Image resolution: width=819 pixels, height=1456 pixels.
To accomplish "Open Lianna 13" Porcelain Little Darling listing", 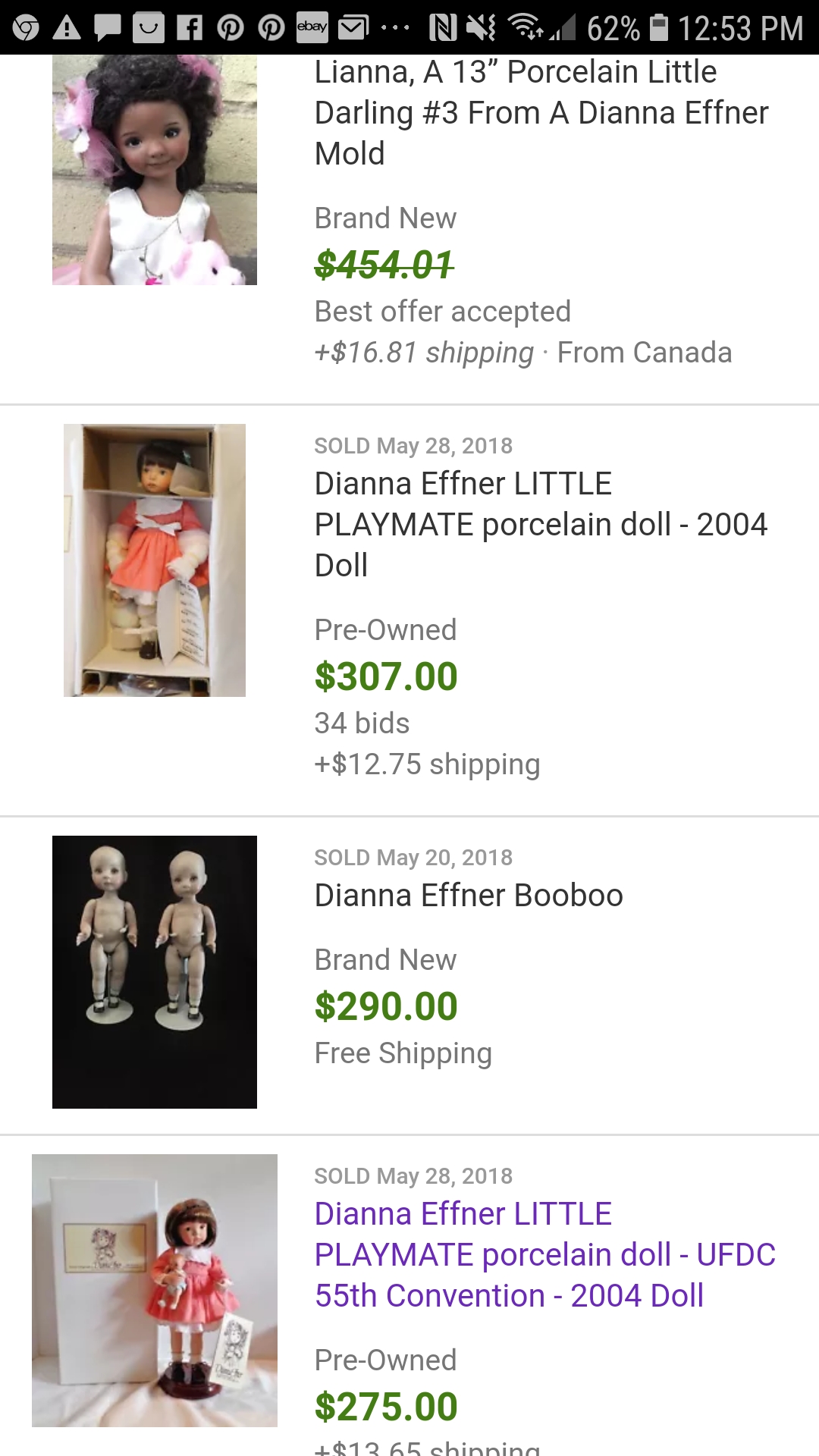I will pyautogui.click(x=541, y=112).
